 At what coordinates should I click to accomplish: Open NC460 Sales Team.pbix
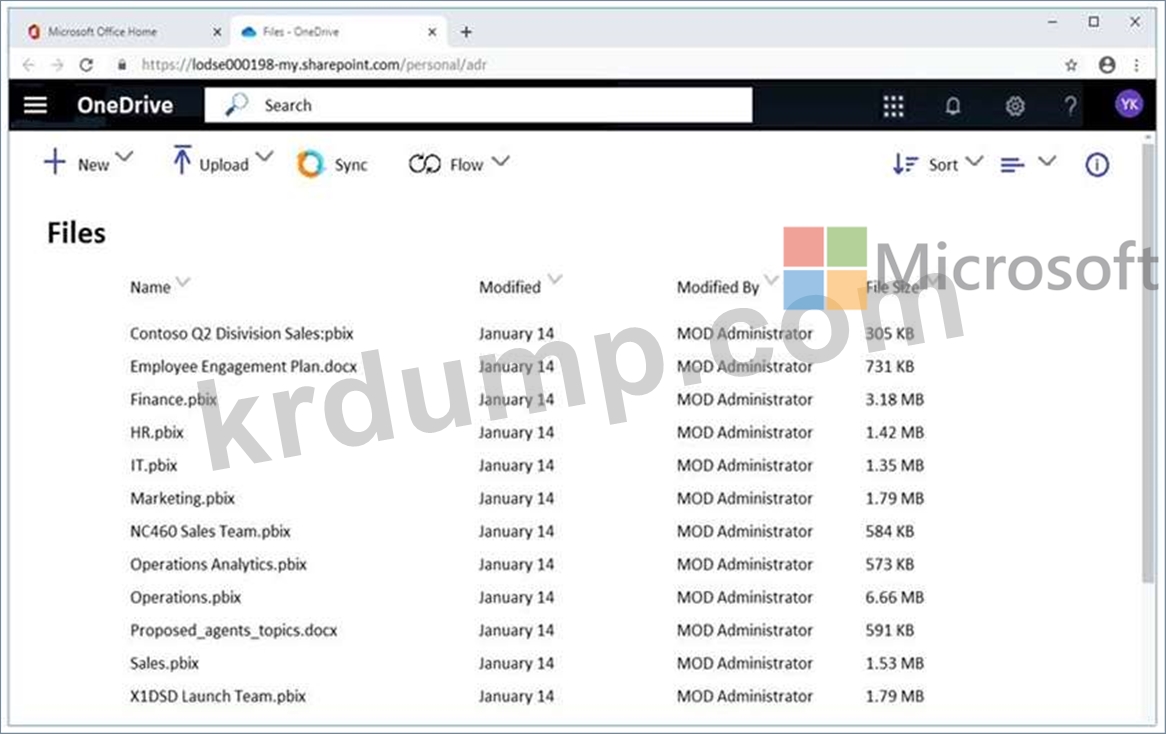[x=210, y=531]
